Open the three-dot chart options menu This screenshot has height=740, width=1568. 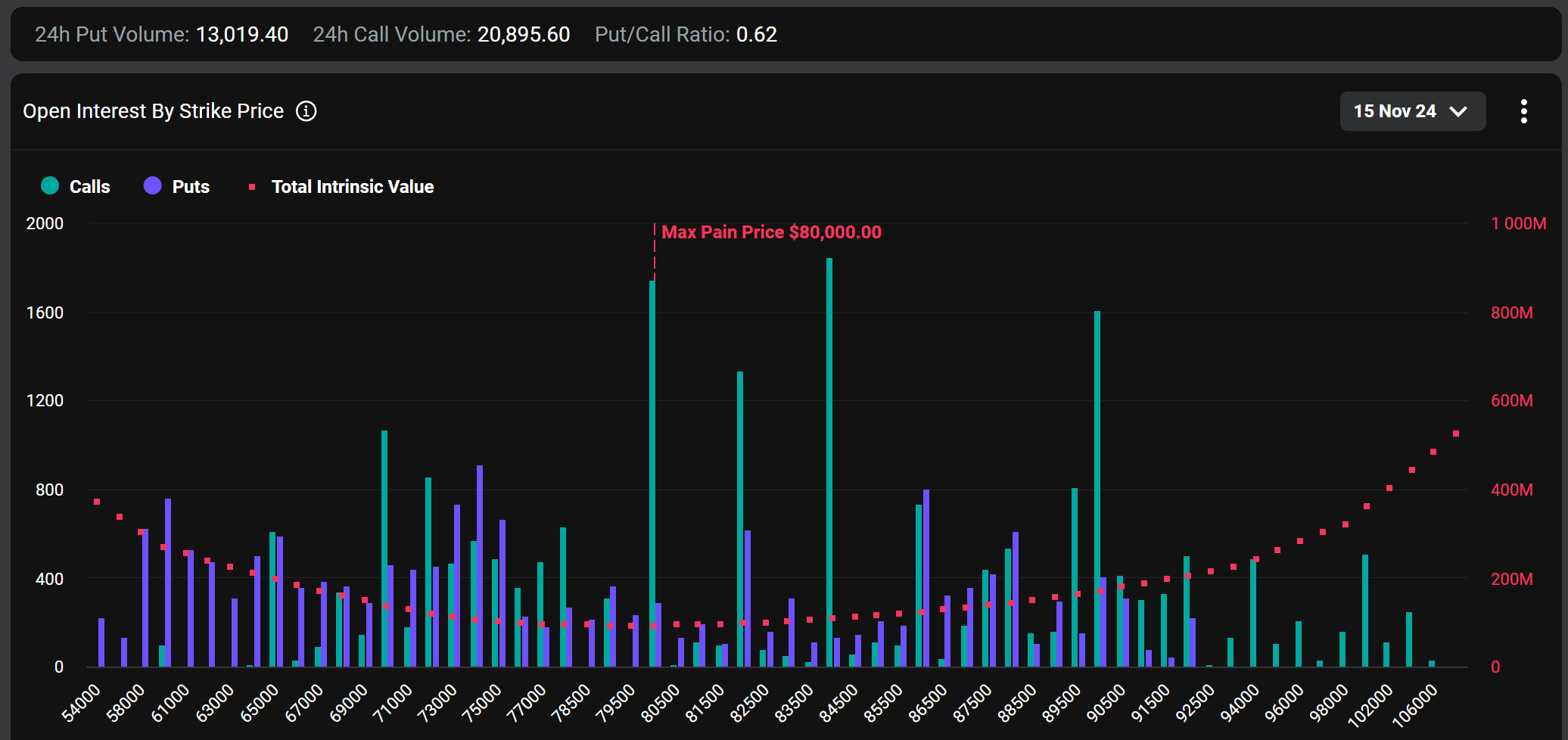tap(1523, 111)
